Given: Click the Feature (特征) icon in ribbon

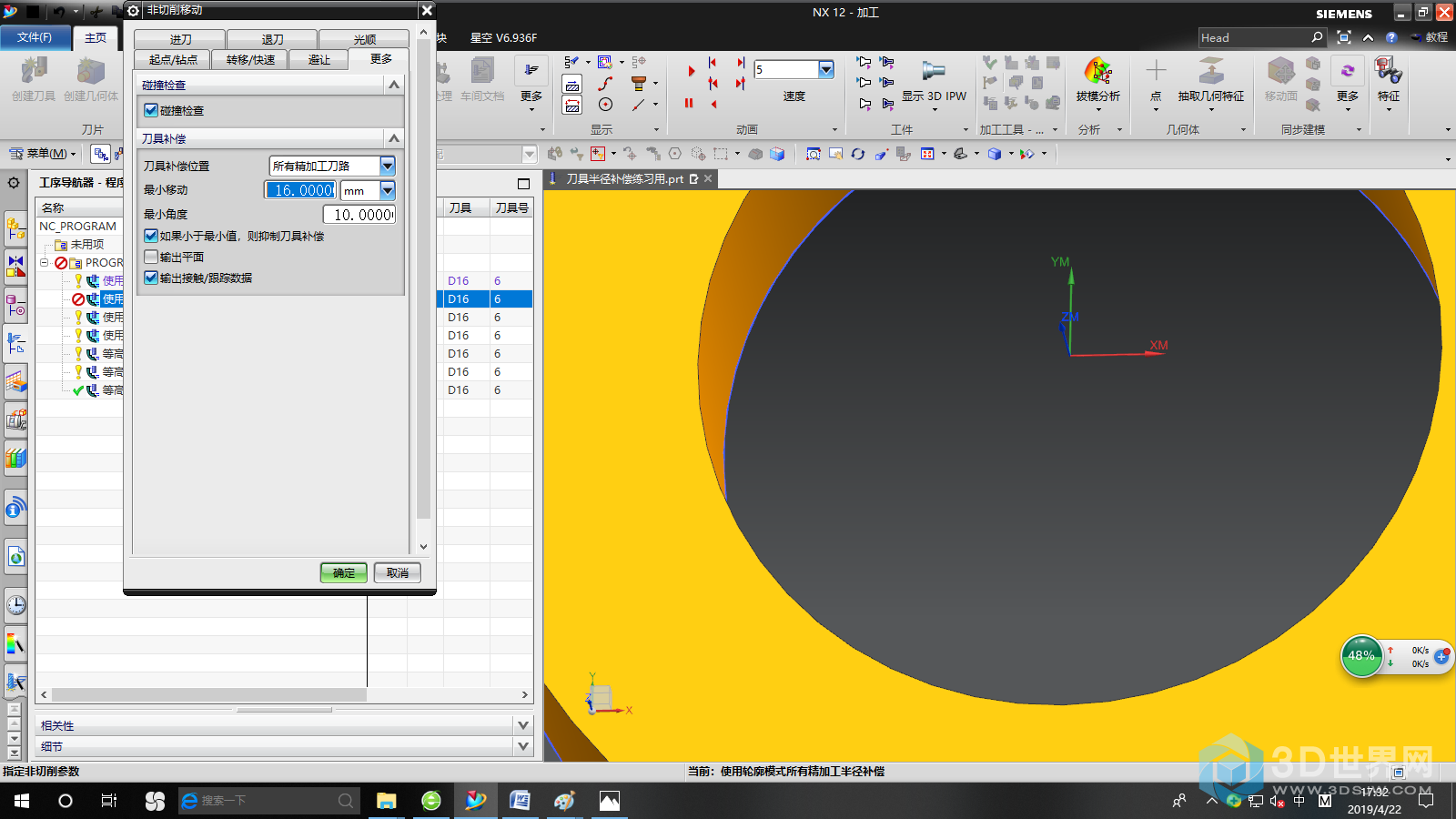Looking at the screenshot, I should tap(1388, 71).
